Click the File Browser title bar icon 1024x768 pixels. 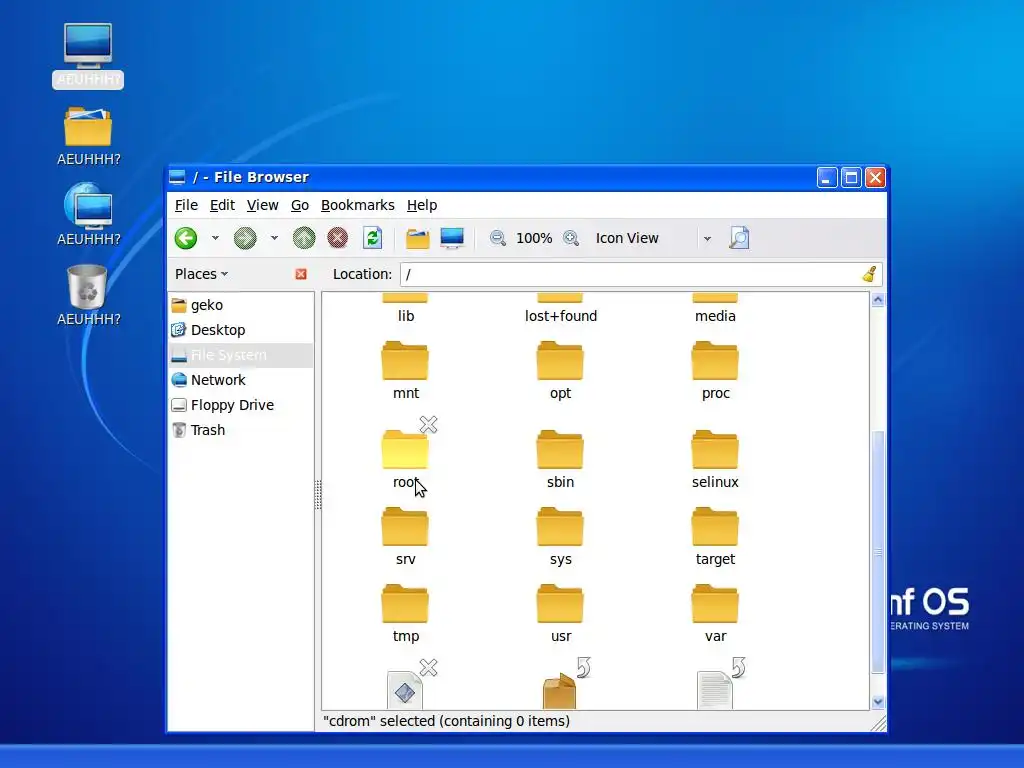click(x=177, y=177)
